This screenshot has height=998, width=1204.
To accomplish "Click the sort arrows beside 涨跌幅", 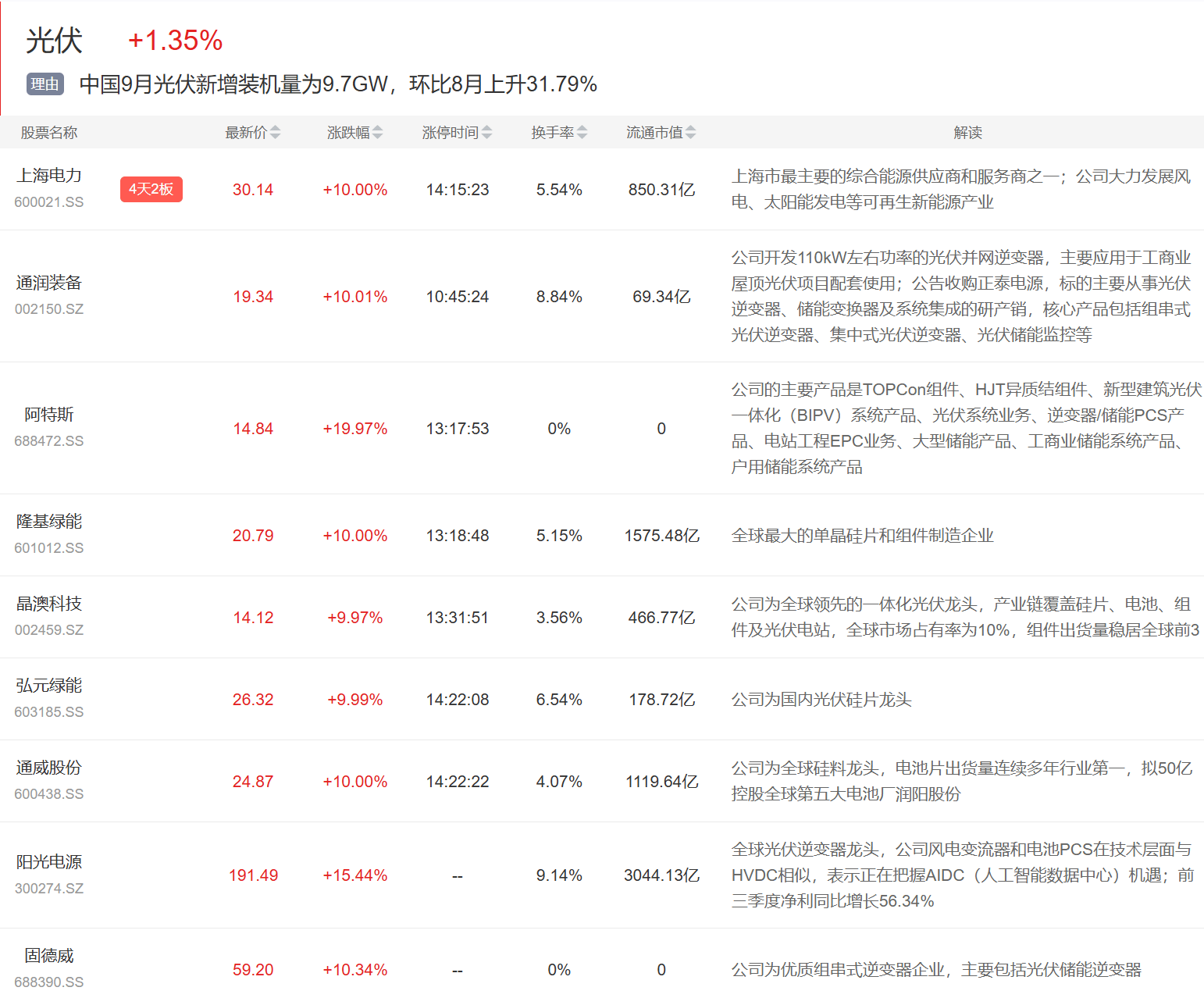I will pos(377,133).
